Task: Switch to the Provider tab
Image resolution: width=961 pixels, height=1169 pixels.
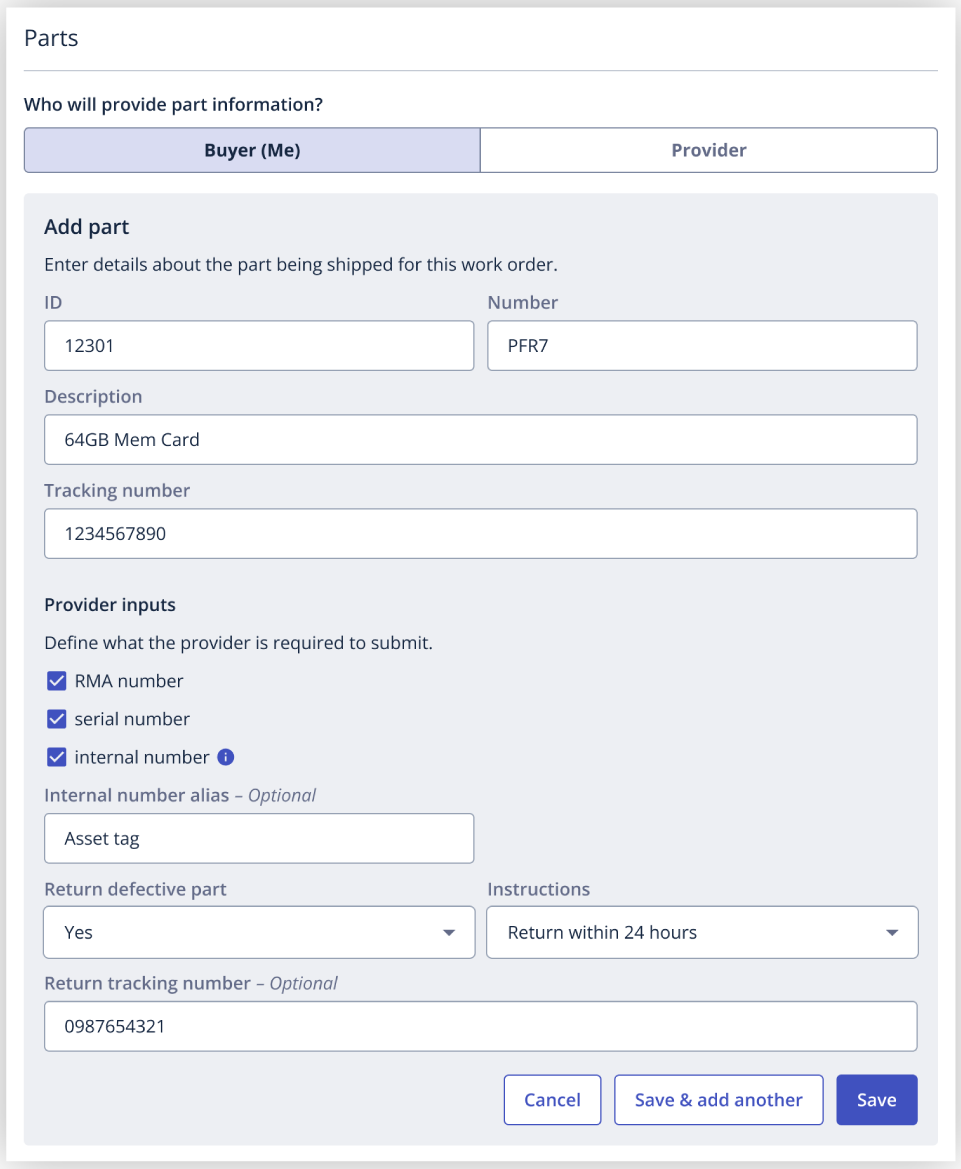Action: [x=709, y=150]
